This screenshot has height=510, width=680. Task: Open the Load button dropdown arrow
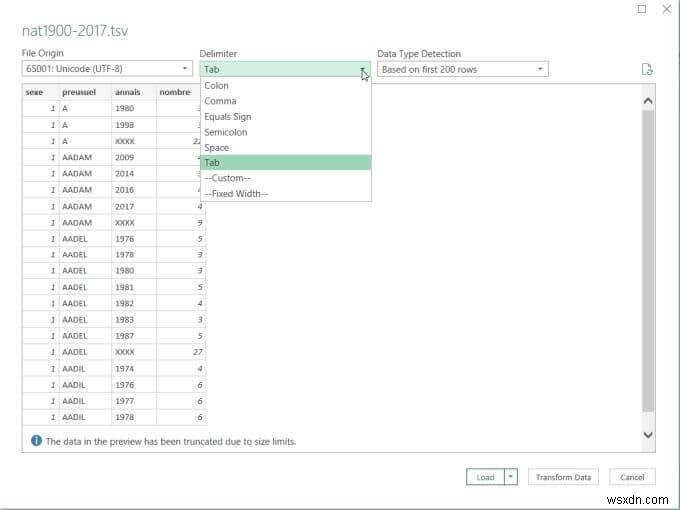(x=511, y=477)
